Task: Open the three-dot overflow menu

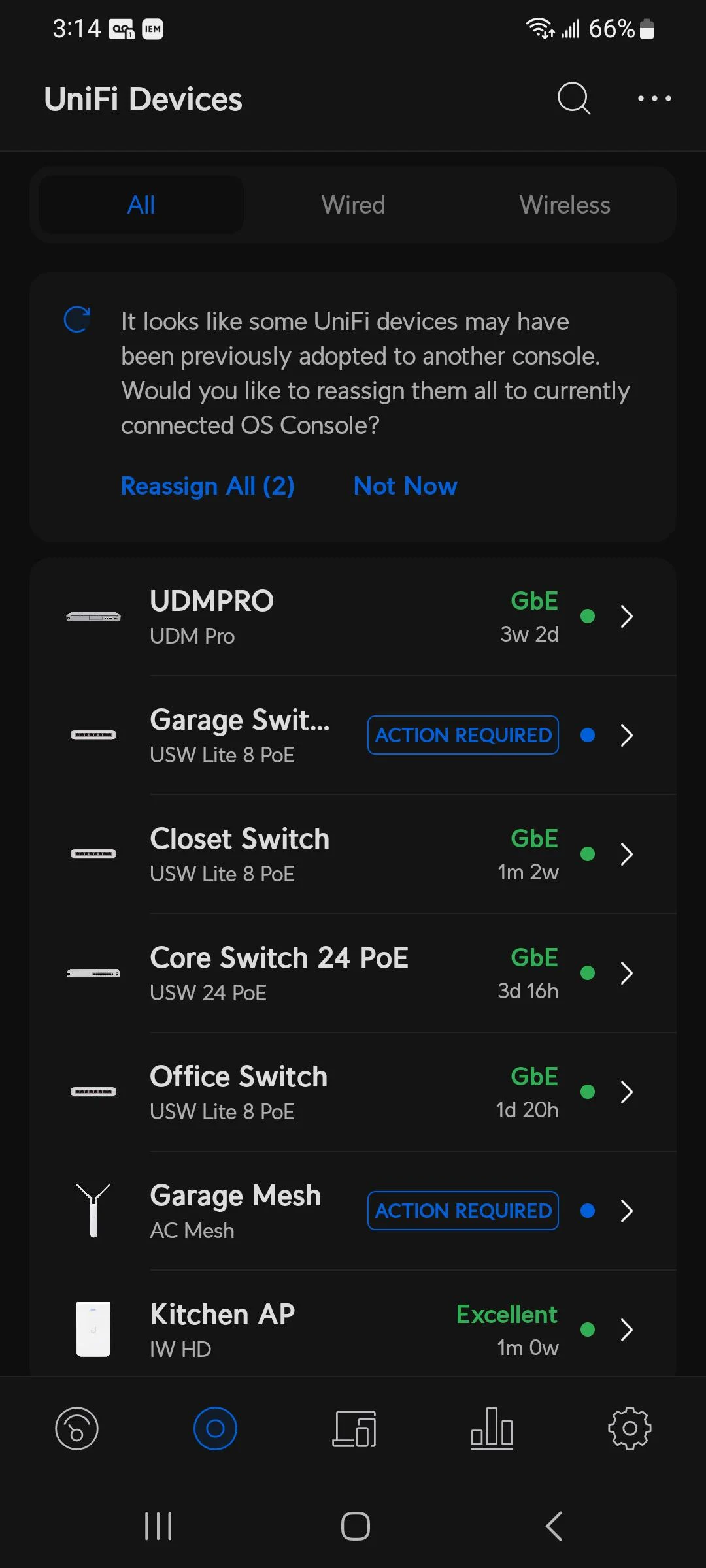Action: 654,99
